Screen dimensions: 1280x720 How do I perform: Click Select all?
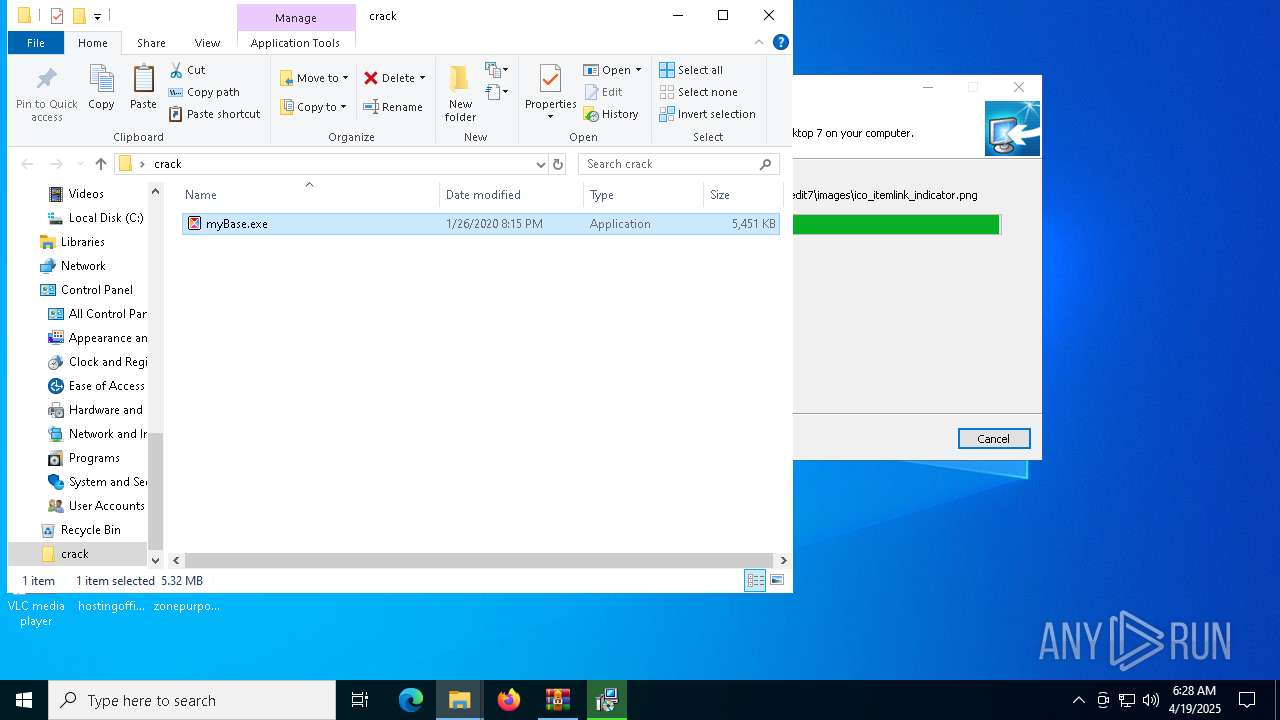(691, 70)
